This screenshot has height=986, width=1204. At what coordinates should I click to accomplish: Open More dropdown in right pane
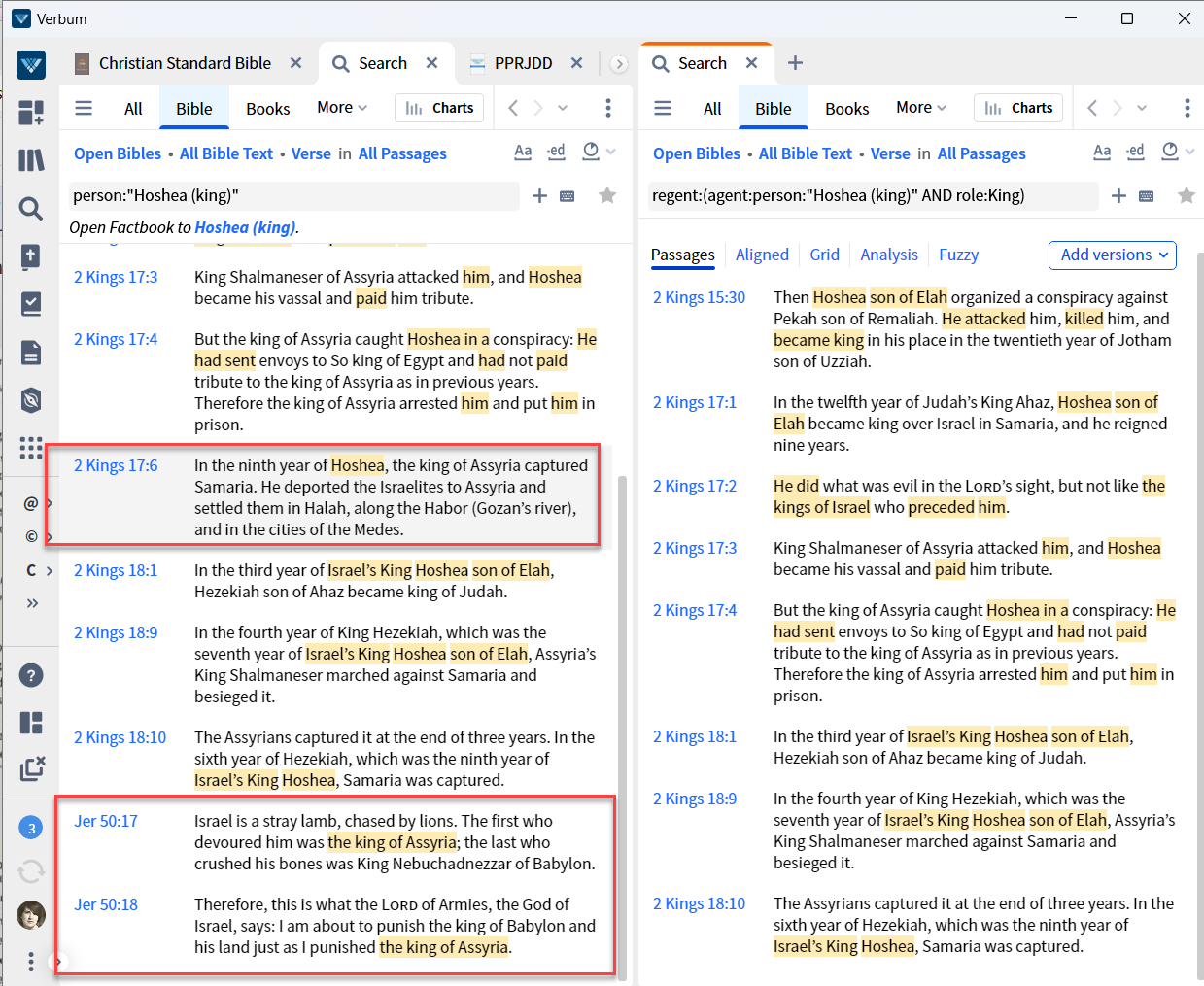click(921, 107)
